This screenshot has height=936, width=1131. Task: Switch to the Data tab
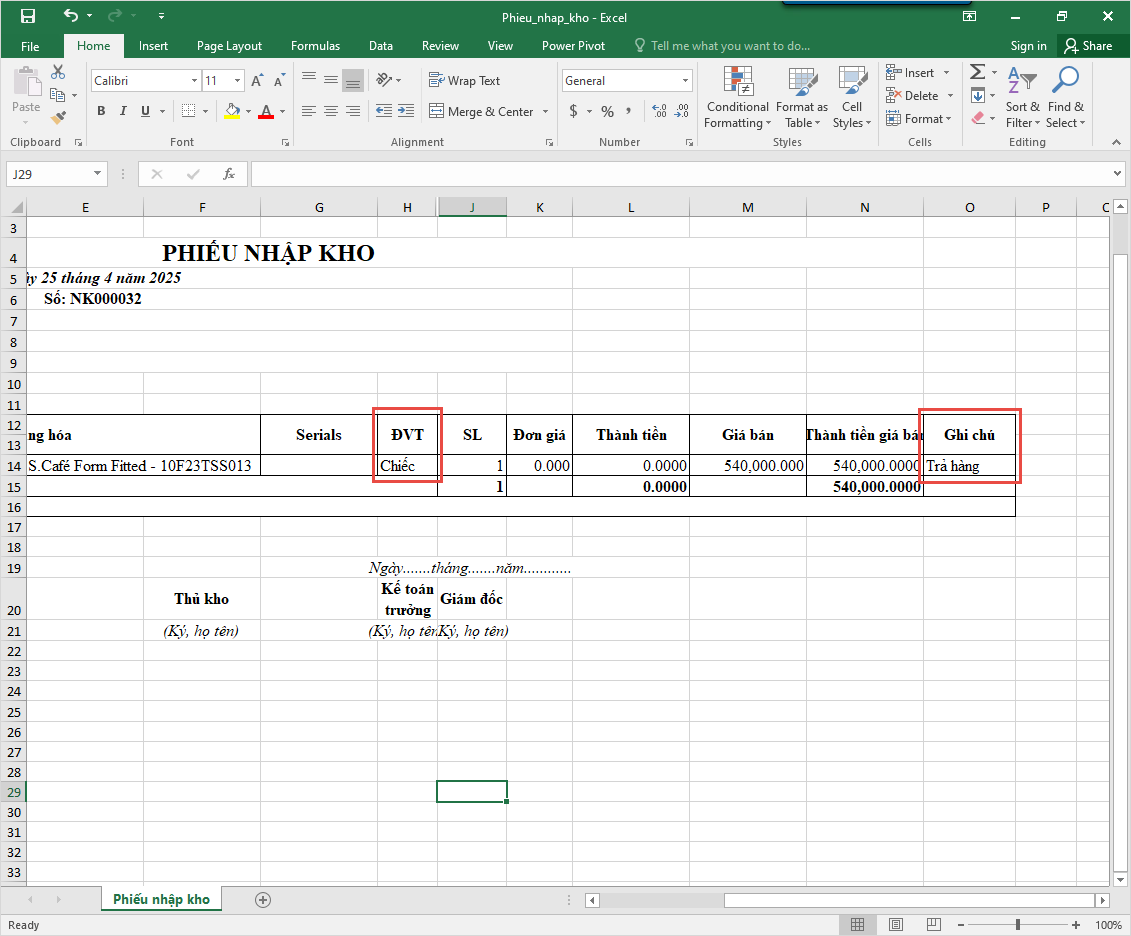(x=381, y=46)
